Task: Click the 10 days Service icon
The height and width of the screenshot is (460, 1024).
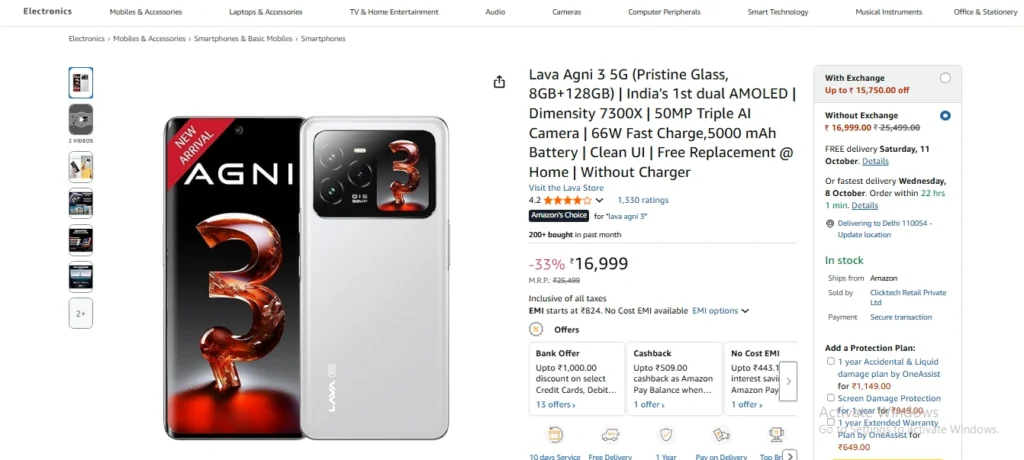Action: point(555,435)
